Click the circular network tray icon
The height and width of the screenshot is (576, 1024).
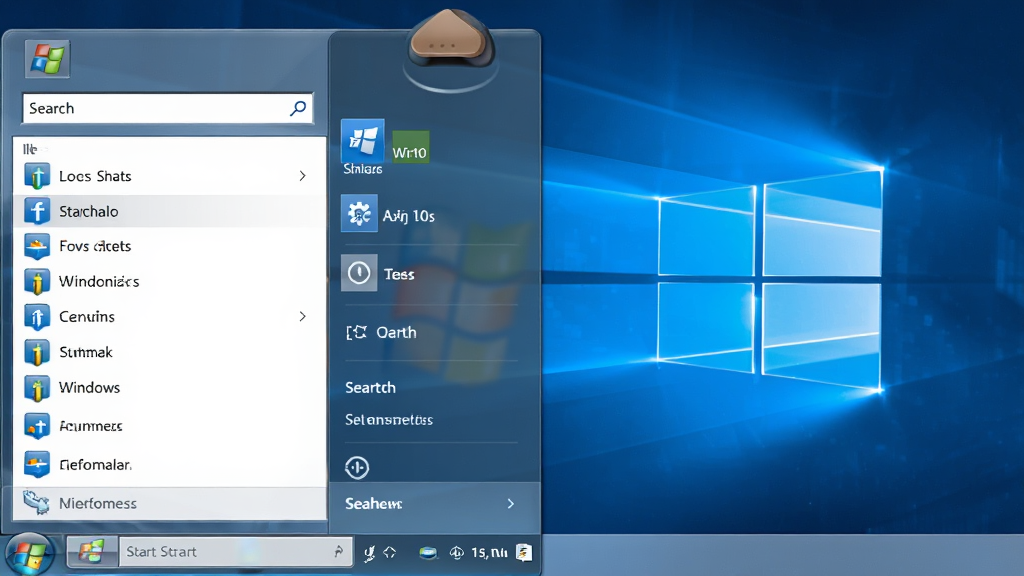pyautogui.click(x=456, y=552)
